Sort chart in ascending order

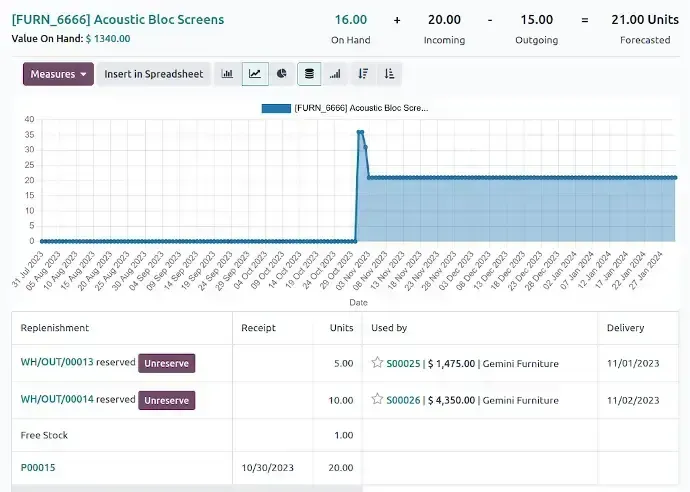coord(389,74)
